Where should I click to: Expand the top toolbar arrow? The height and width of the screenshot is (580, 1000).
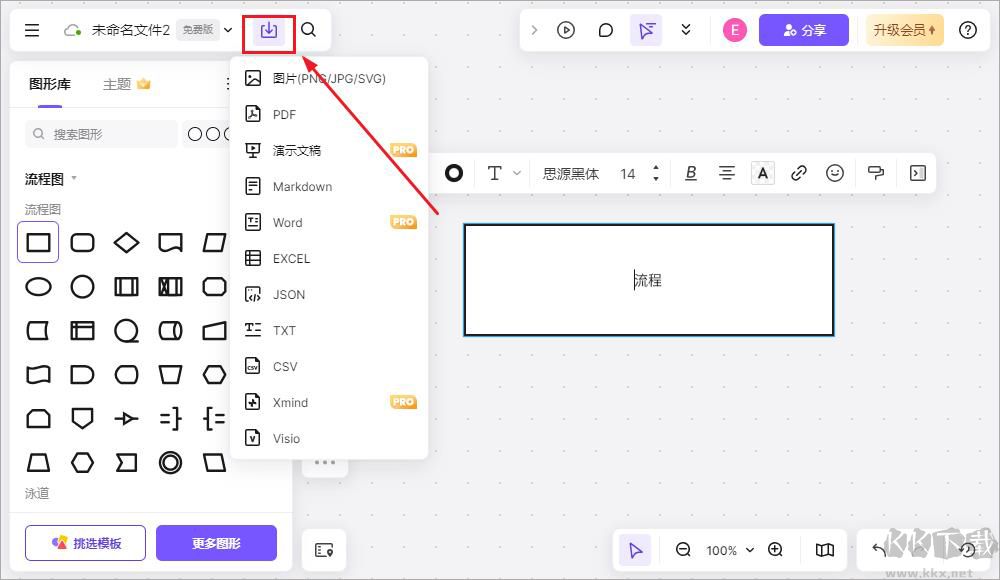tap(534, 30)
